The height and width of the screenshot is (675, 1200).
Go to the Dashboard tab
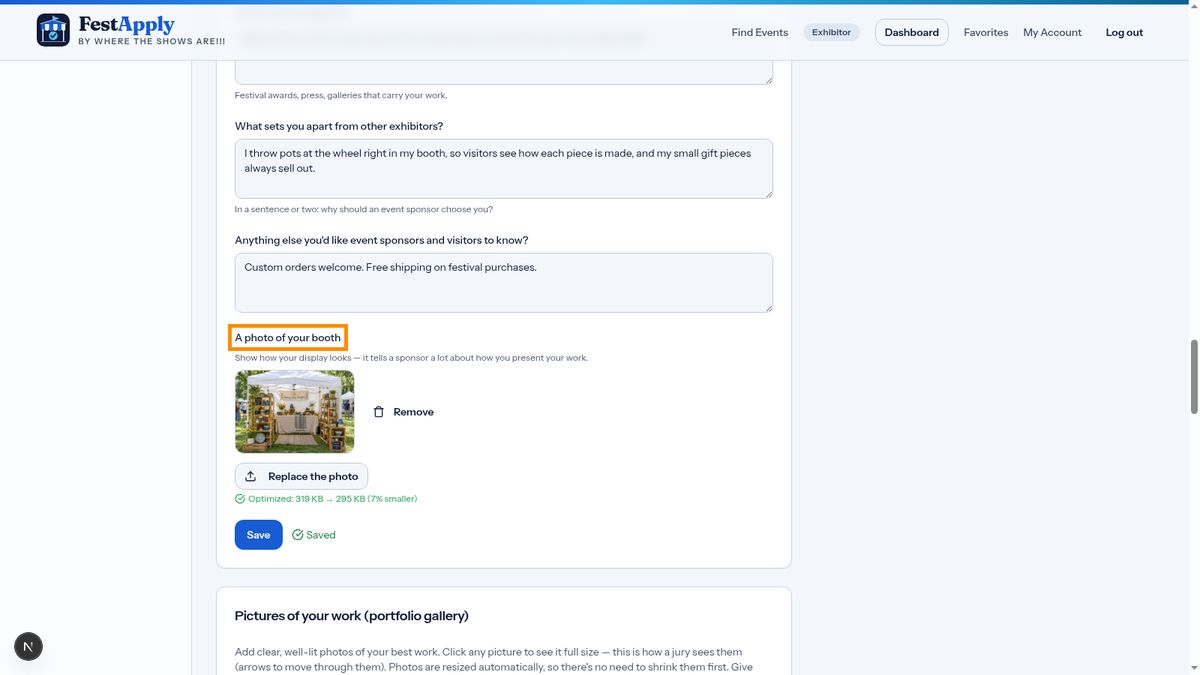912,32
